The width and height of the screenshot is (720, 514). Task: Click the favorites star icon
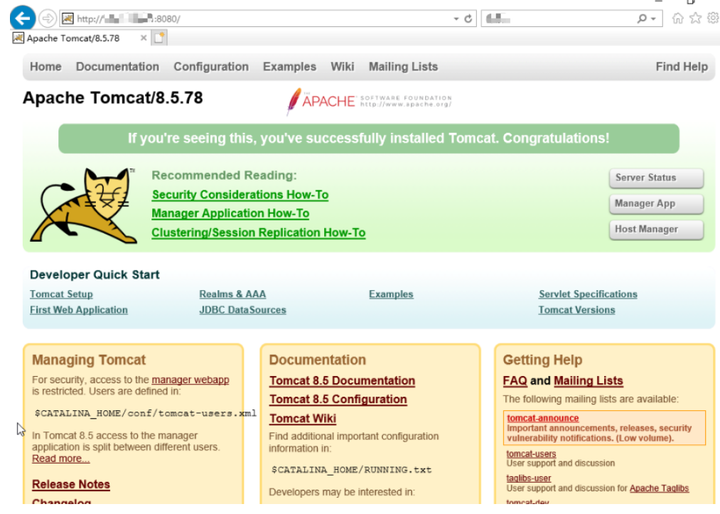click(695, 18)
